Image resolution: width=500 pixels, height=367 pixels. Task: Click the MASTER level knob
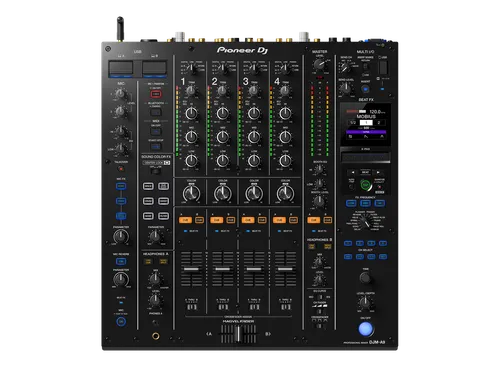(x=319, y=64)
